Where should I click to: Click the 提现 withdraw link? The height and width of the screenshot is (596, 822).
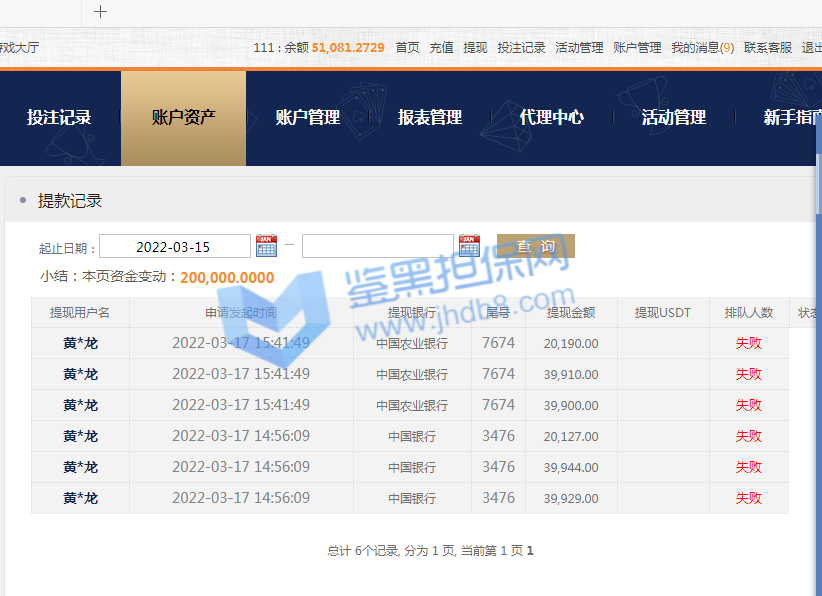pyautogui.click(x=475, y=48)
